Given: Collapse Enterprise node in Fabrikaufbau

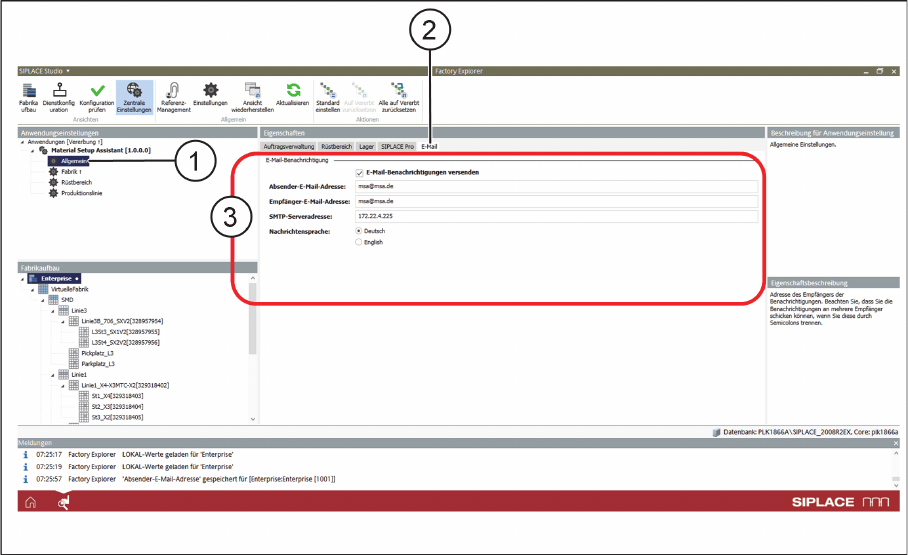Looking at the screenshot, I should (x=23, y=279).
